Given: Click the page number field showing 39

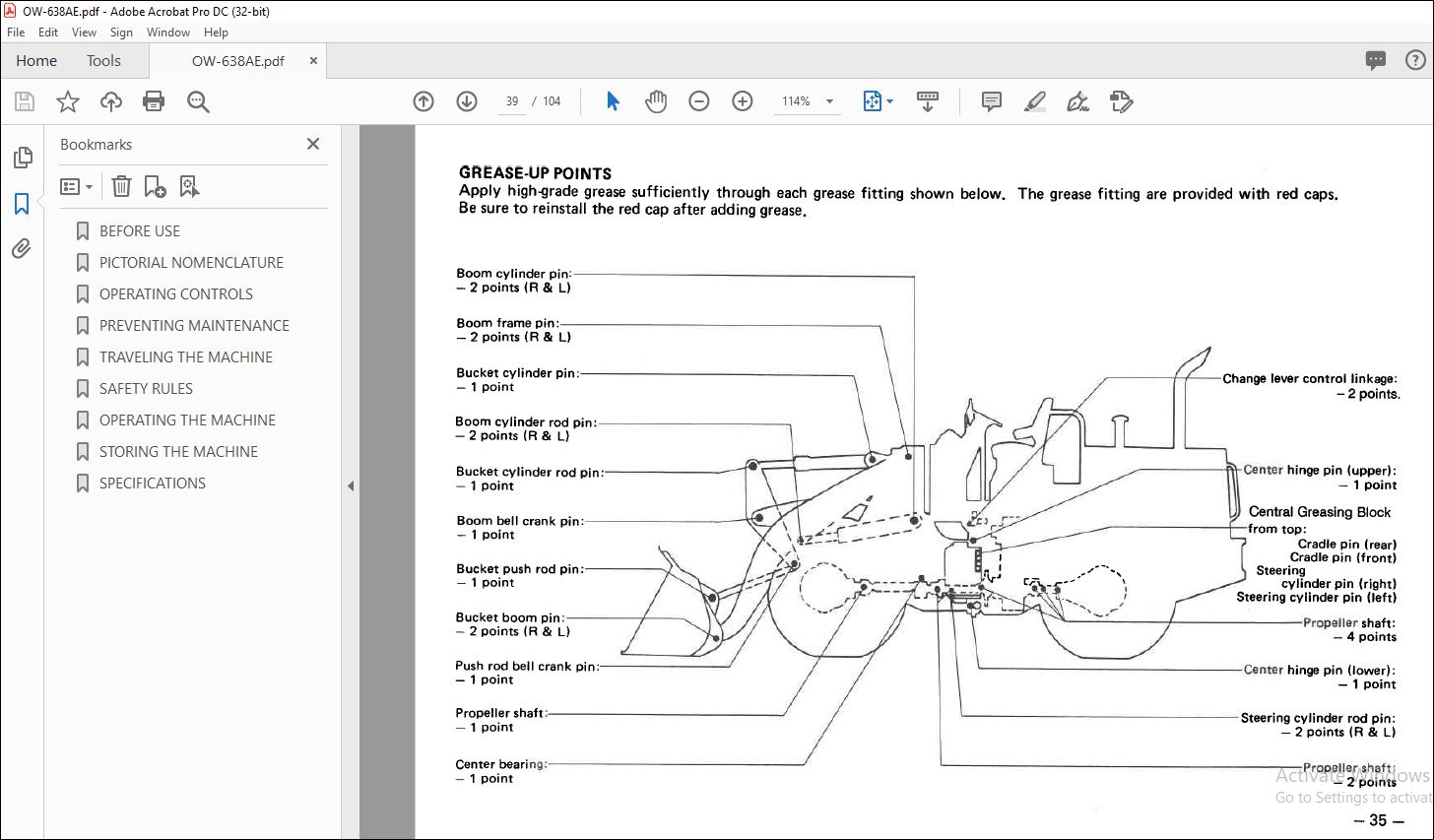Looking at the screenshot, I should pyautogui.click(x=512, y=101).
